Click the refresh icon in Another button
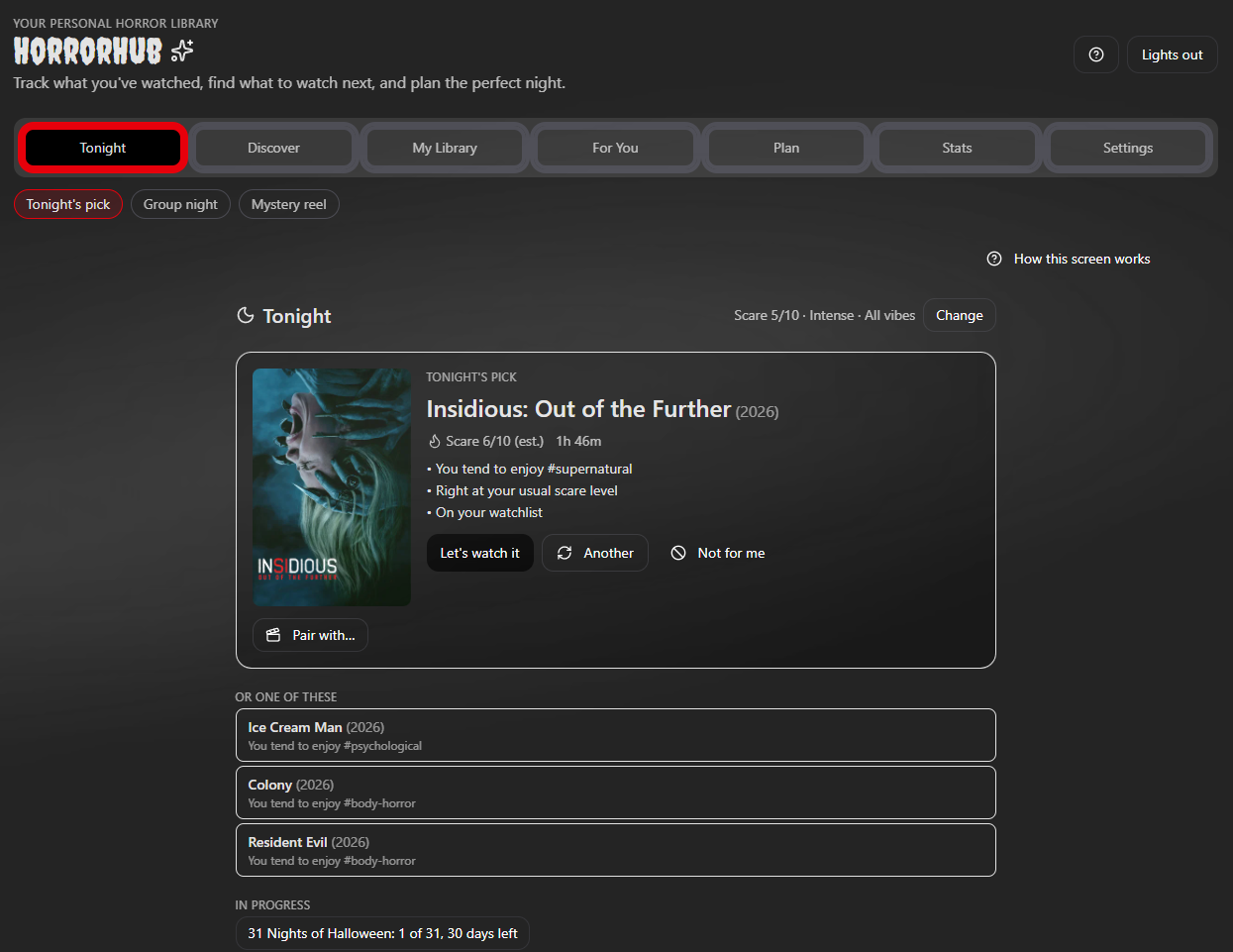Image resolution: width=1233 pixels, height=952 pixels. point(565,553)
